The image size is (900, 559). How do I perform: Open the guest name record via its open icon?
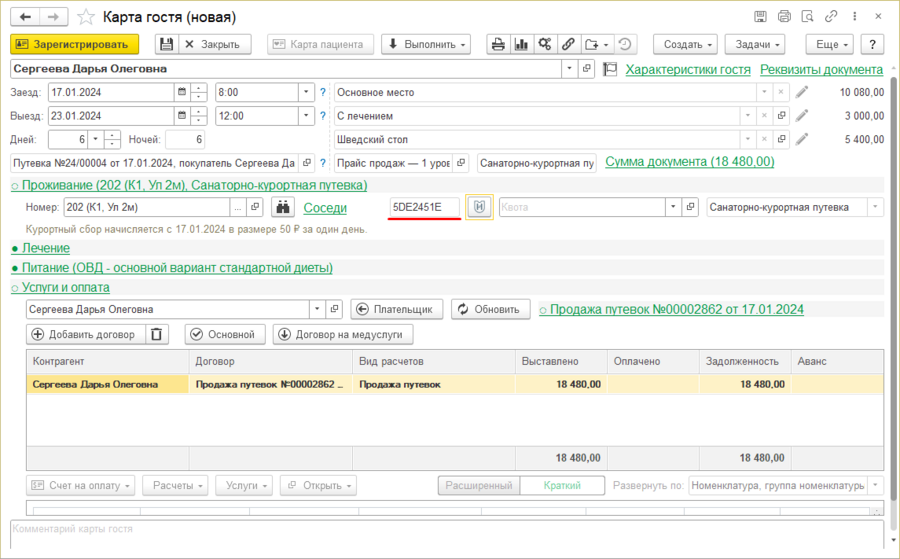pos(586,68)
